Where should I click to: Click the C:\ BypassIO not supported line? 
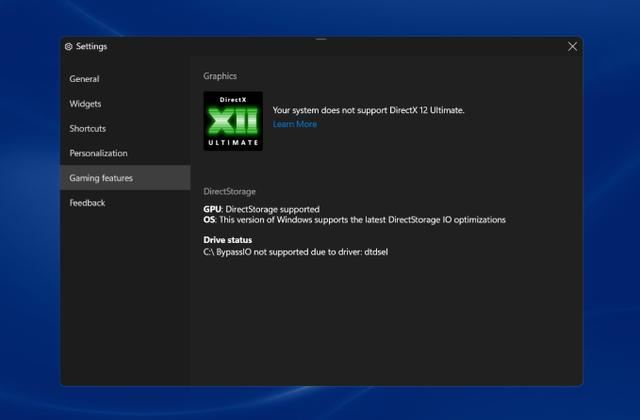(x=294, y=252)
